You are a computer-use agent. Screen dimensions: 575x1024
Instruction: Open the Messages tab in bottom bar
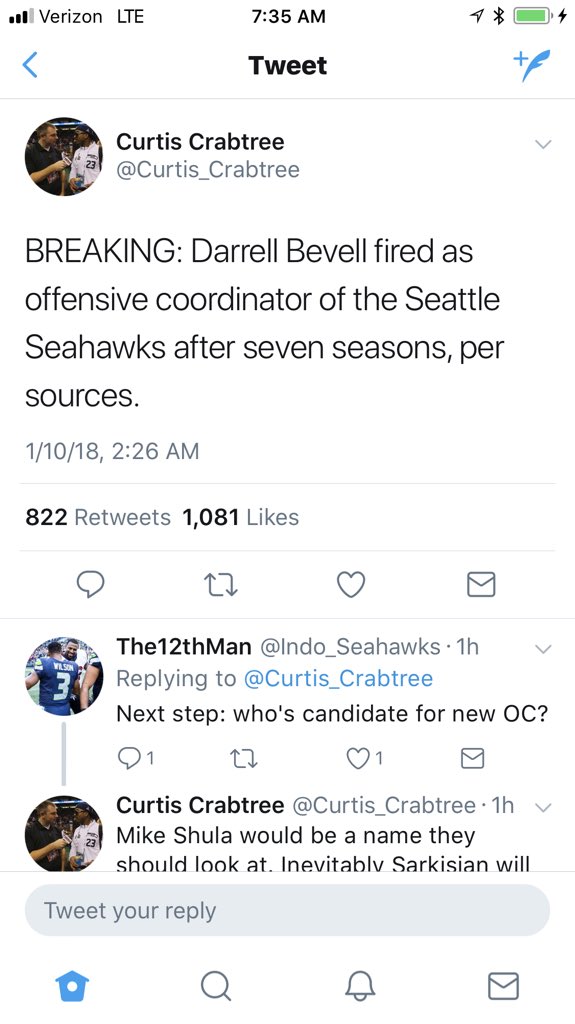click(504, 985)
